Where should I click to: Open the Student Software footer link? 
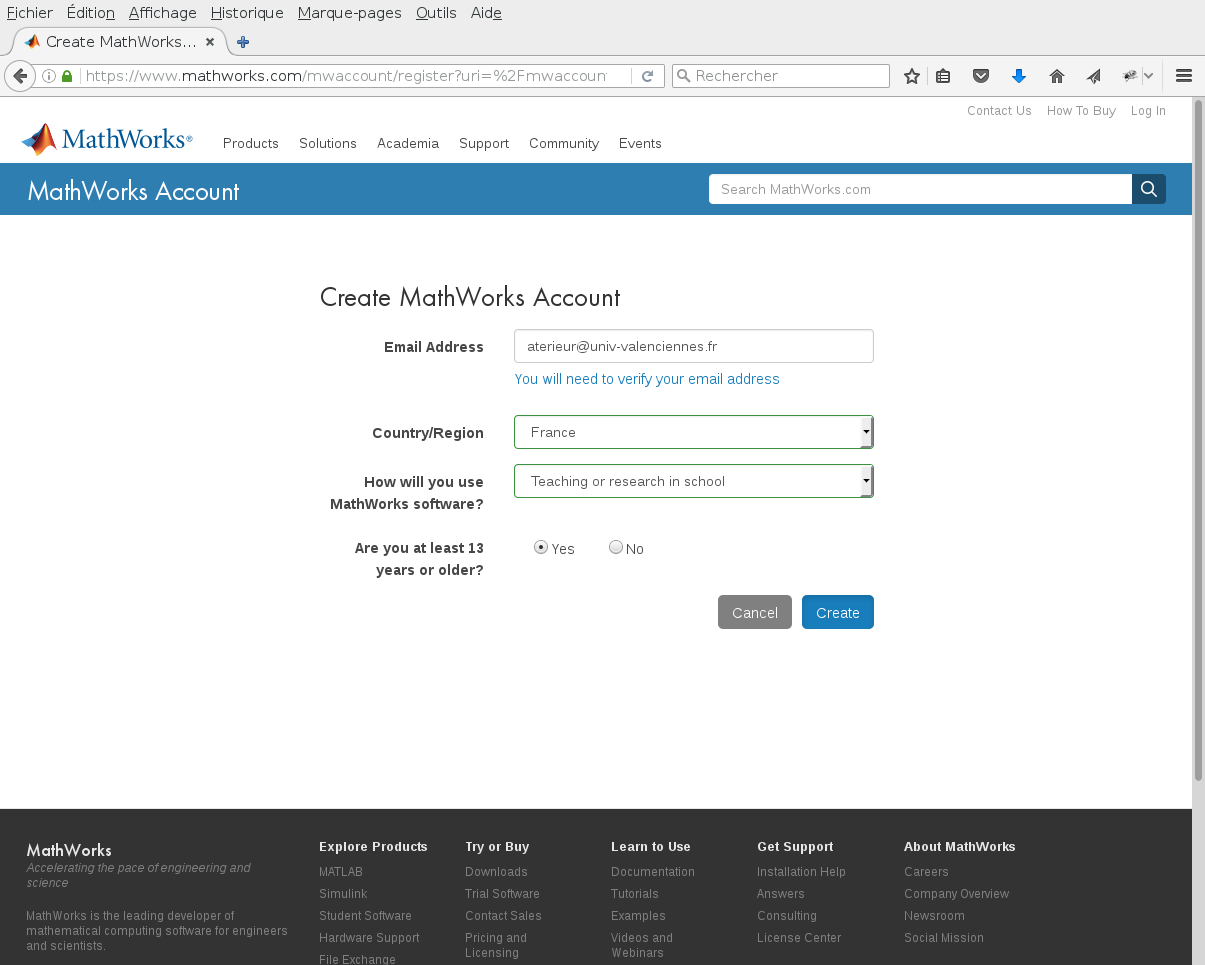click(x=365, y=916)
